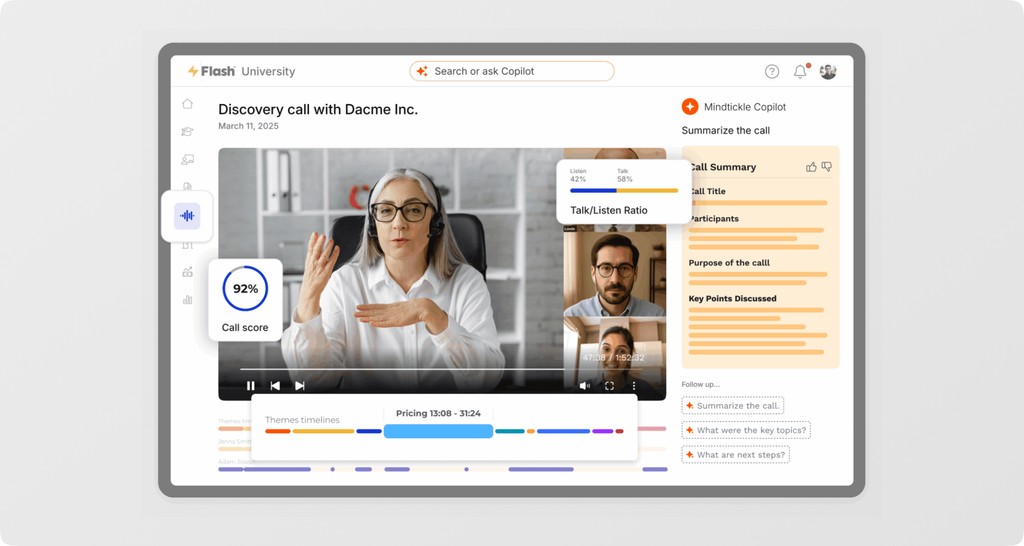This screenshot has width=1024, height=546.
Task: Select the Pricing segment on themes timeline
Action: (x=438, y=431)
